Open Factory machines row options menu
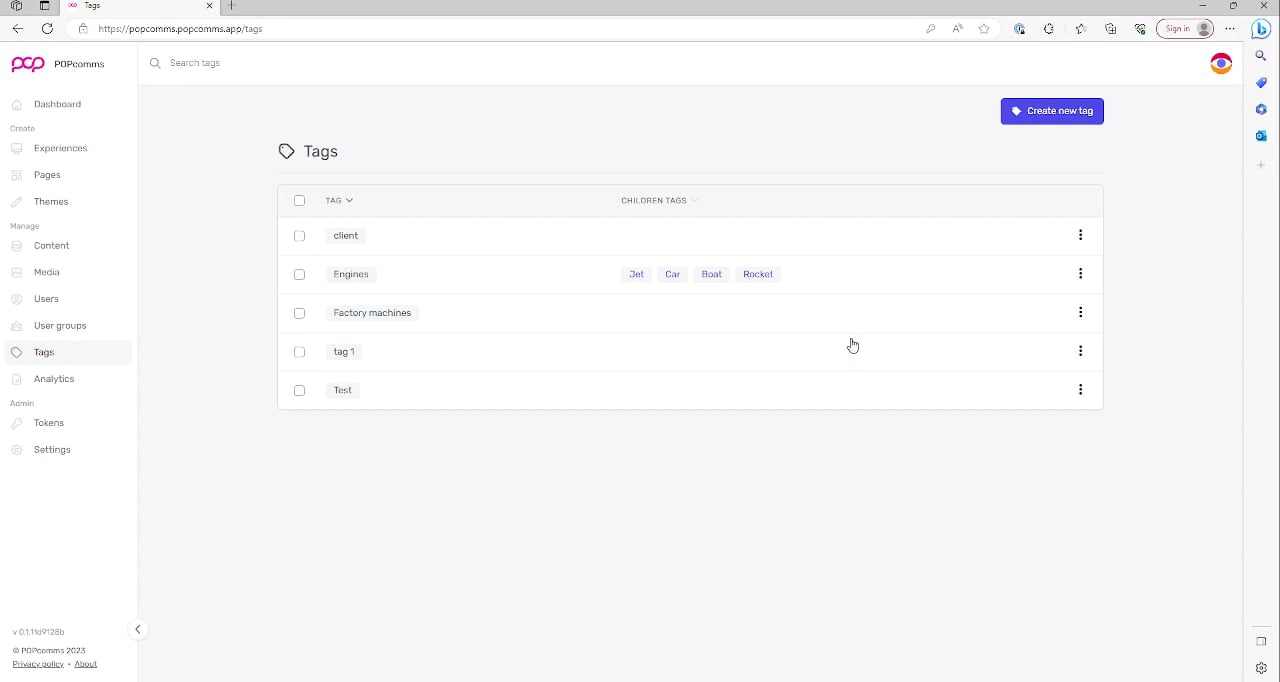This screenshot has width=1280, height=682. tap(1080, 313)
